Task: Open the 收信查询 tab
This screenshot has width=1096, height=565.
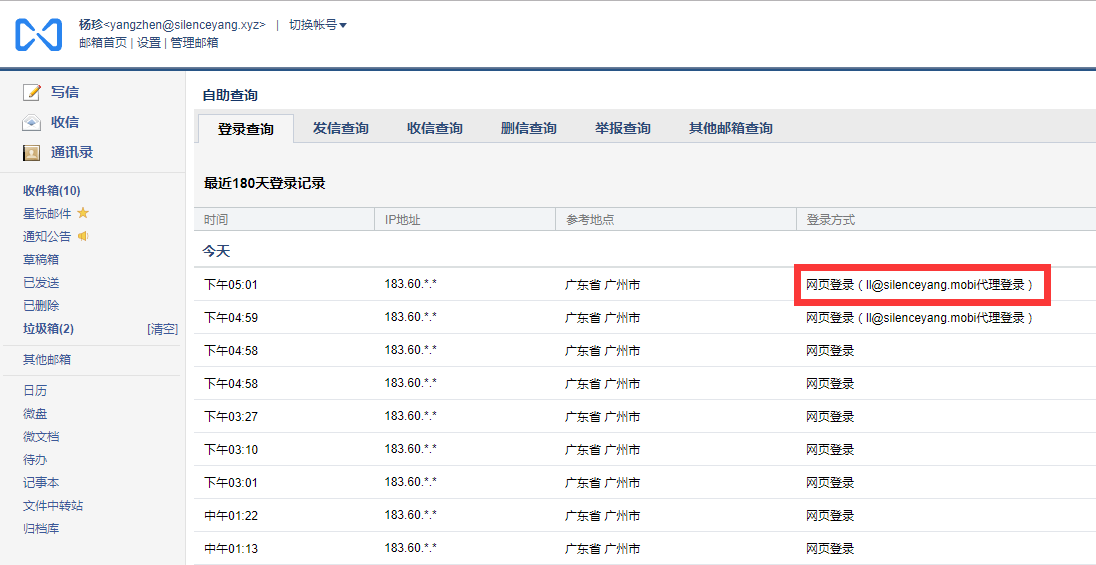Action: pyautogui.click(x=434, y=128)
